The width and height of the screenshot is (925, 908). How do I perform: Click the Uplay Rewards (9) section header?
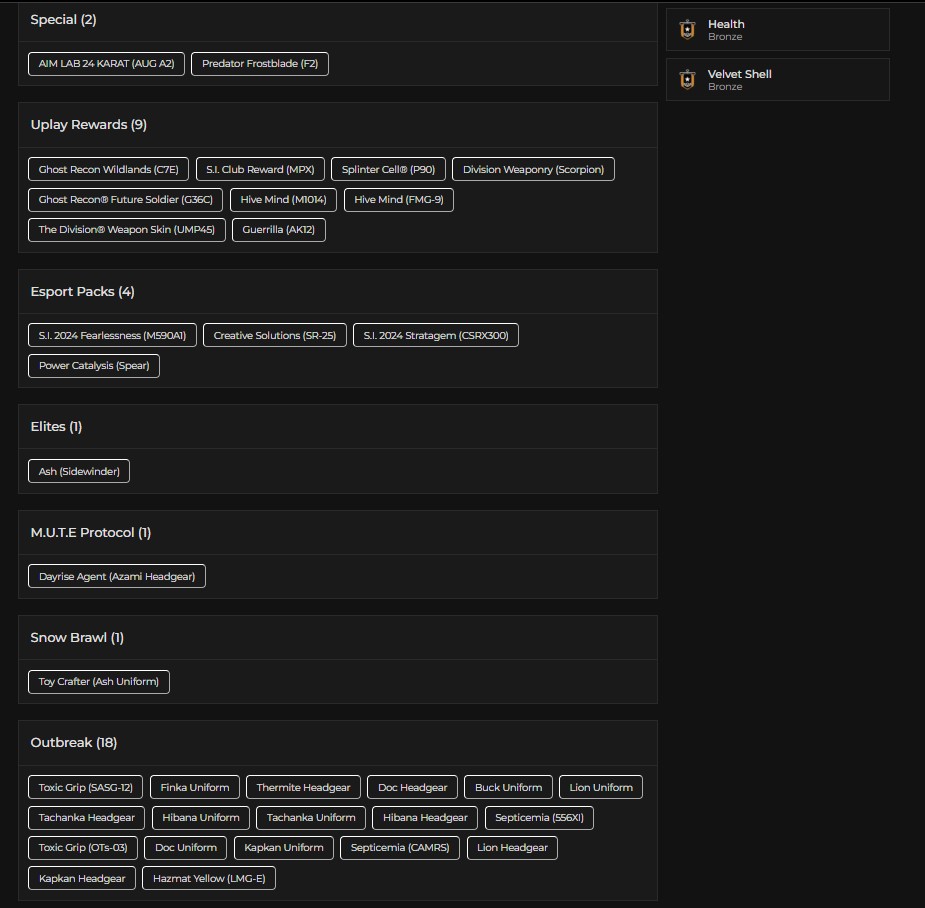[x=88, y=124]
